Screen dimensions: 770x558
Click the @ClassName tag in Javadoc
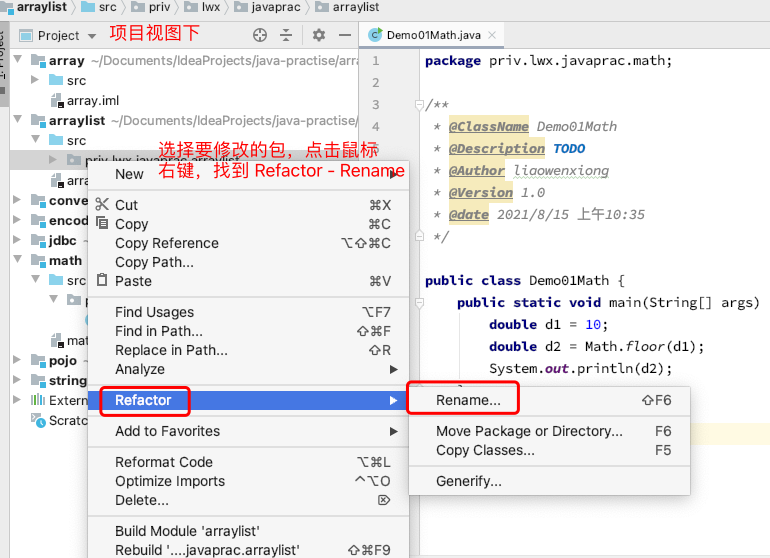pos(489,126)
